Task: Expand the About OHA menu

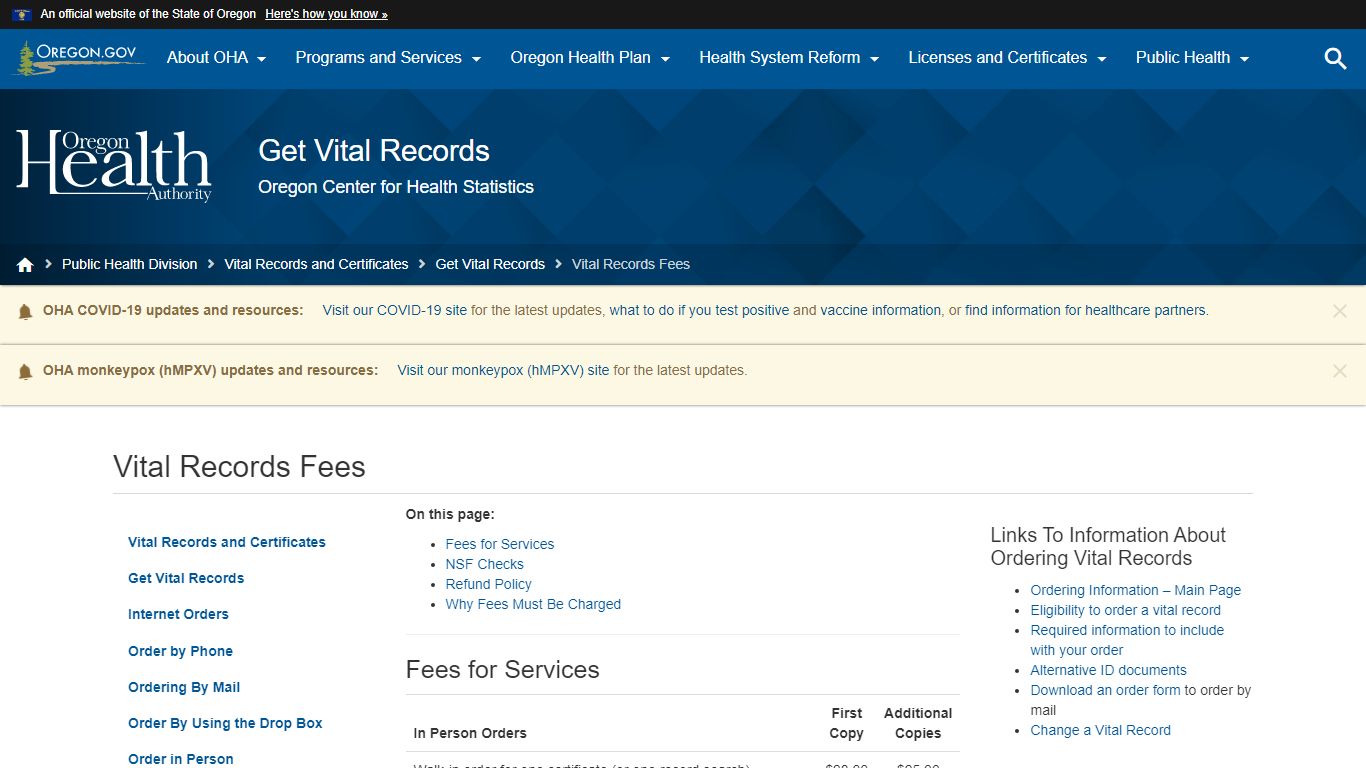Action: (217, 58)
